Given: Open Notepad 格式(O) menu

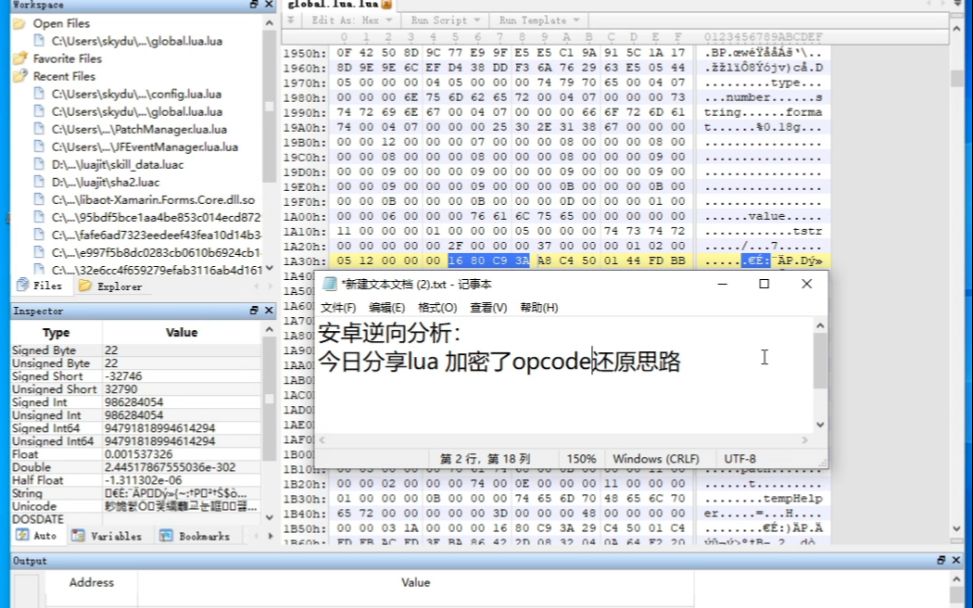Looking at the screenshot, I should (437, 308).
